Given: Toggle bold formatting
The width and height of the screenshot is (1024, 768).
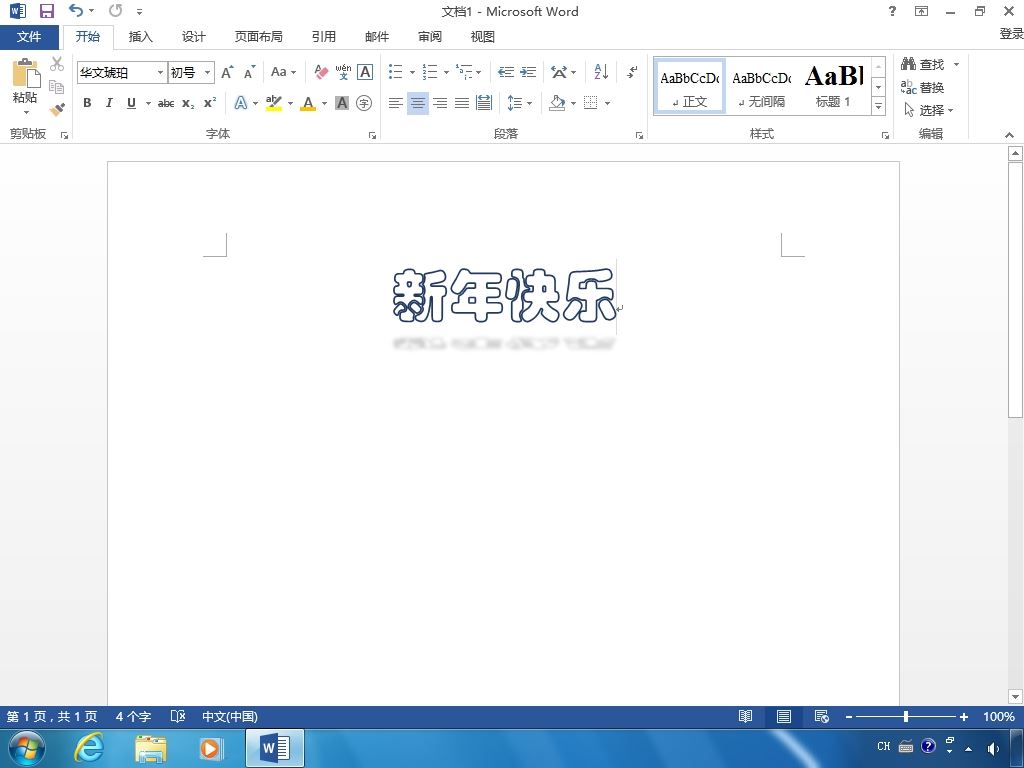Looking at the screenshot, I should click(87, 103).
